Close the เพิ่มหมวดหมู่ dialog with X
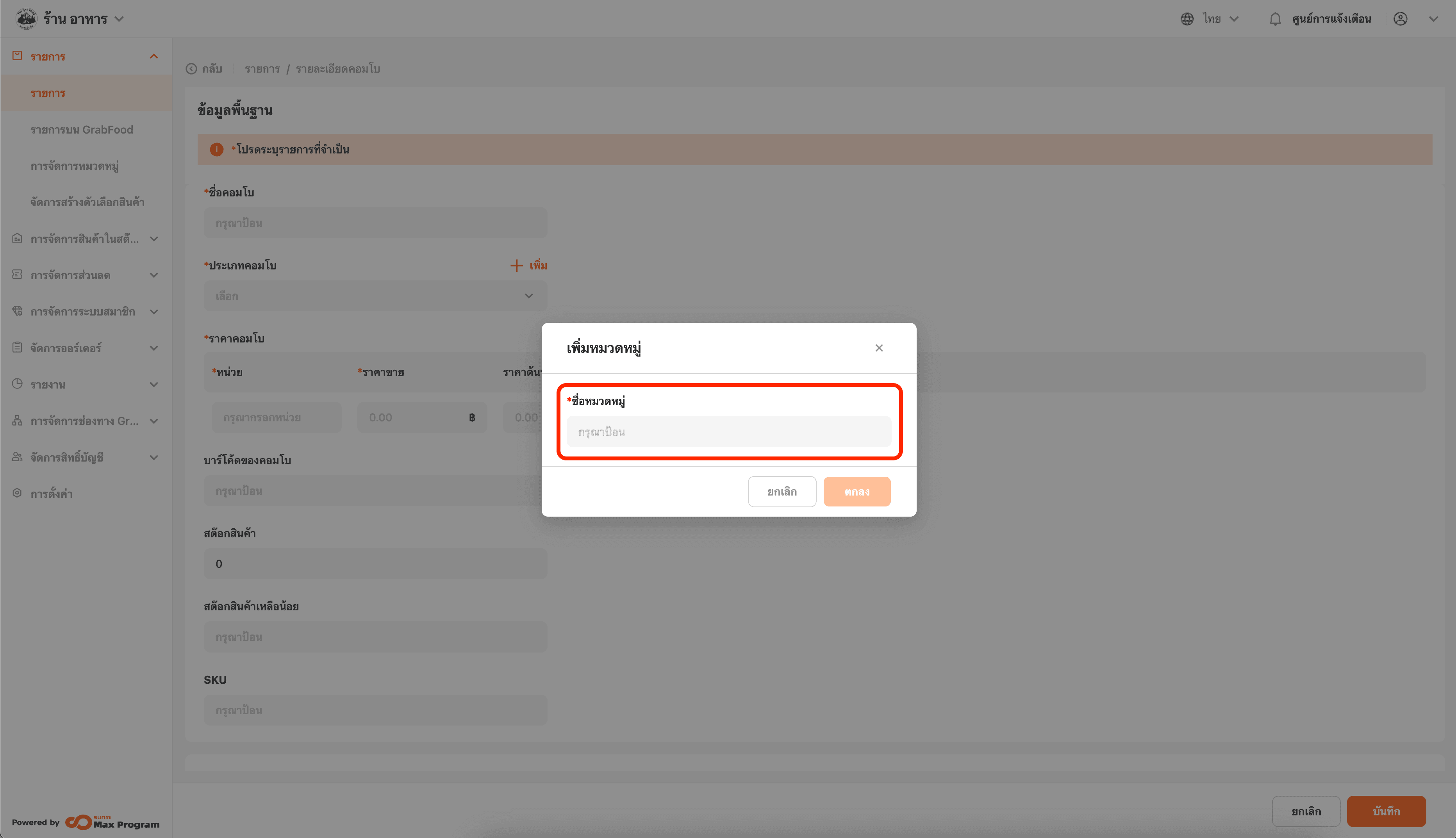1456x838 pixels. pyautogui.click(x=878, y=348)
